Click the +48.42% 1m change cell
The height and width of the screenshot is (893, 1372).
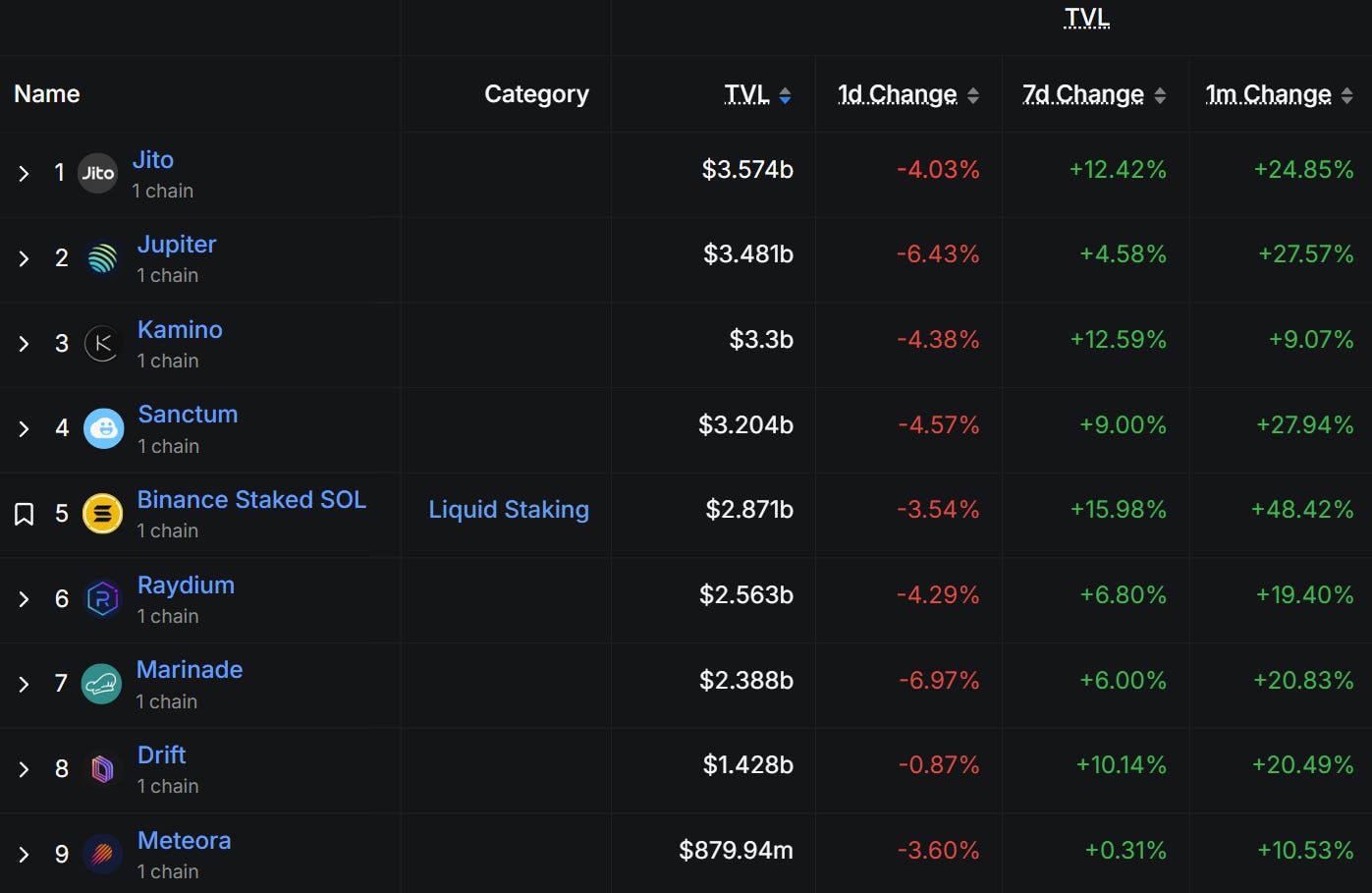[1302, 509]
